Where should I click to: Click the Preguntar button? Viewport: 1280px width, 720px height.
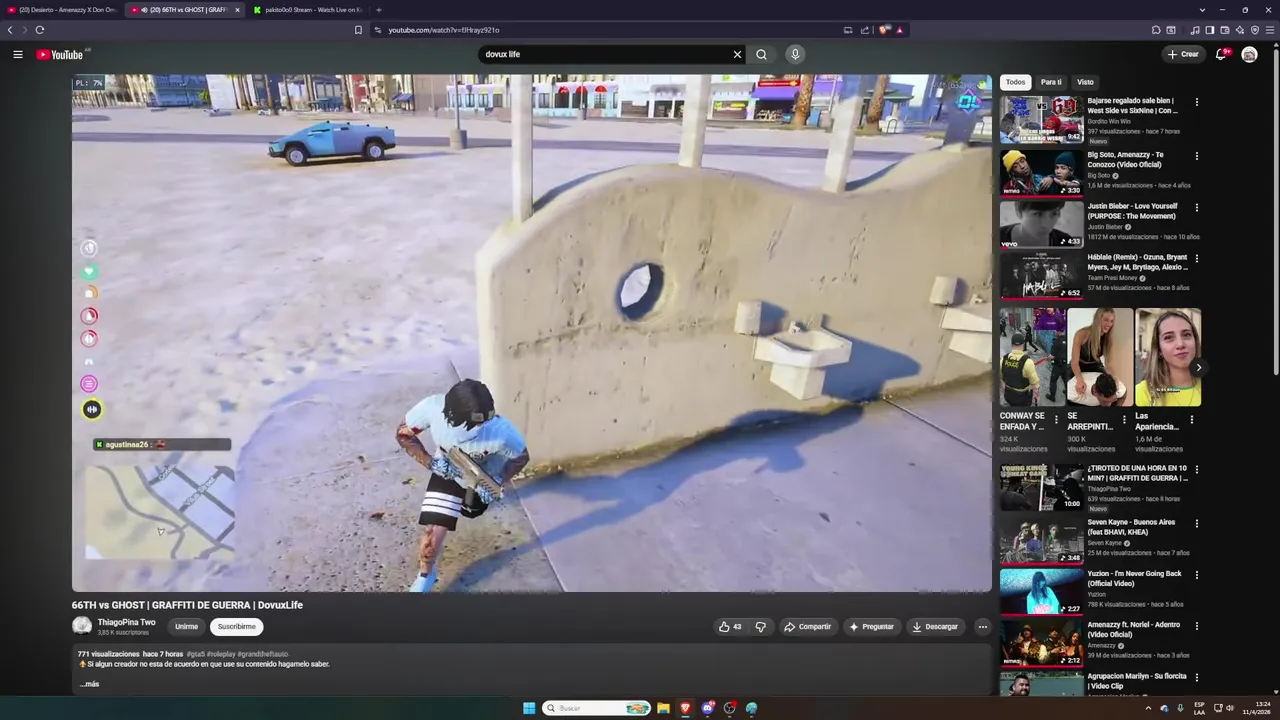[872, 627]
